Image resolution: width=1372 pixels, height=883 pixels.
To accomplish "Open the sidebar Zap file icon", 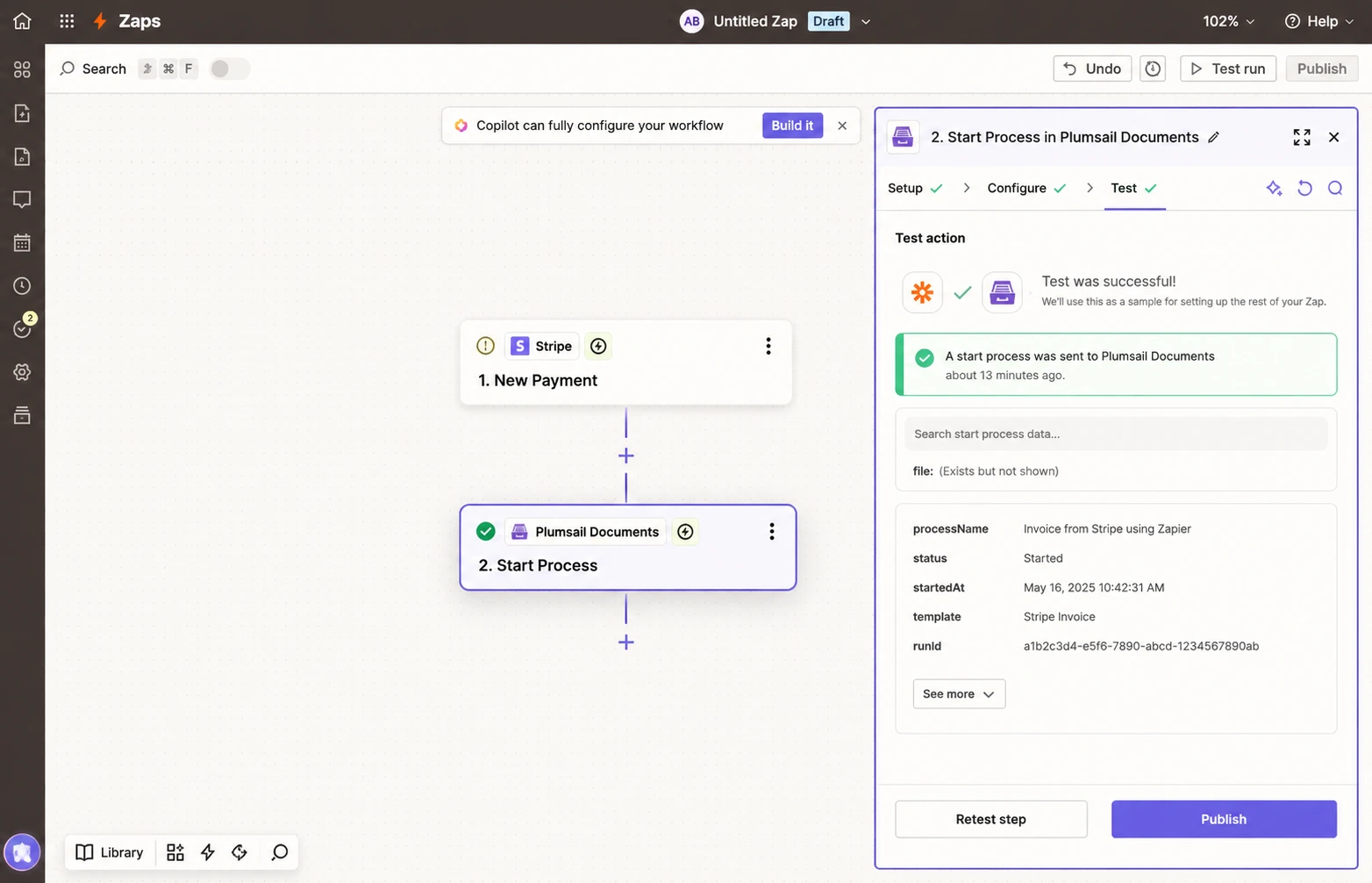I will pos(22,113).
